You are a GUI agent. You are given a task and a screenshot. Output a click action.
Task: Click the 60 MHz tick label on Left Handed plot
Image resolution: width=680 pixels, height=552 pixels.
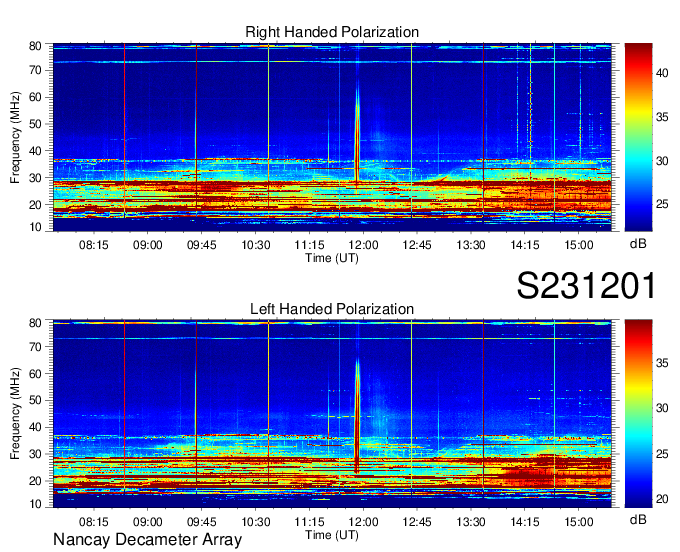coord(35,374)
